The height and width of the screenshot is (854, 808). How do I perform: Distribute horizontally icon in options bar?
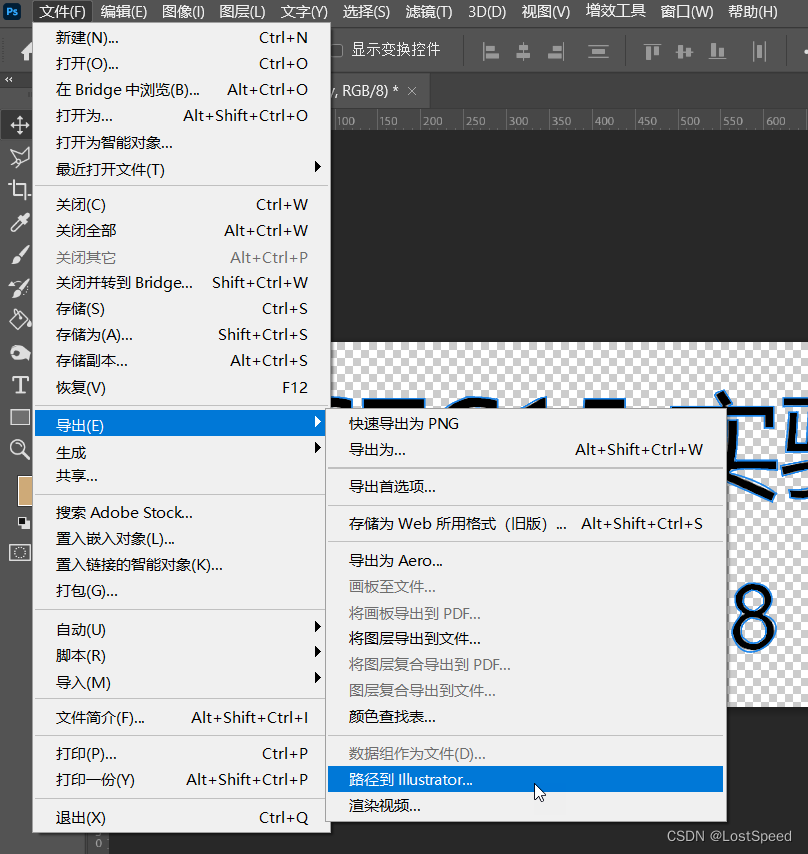(x=760, y=52)
